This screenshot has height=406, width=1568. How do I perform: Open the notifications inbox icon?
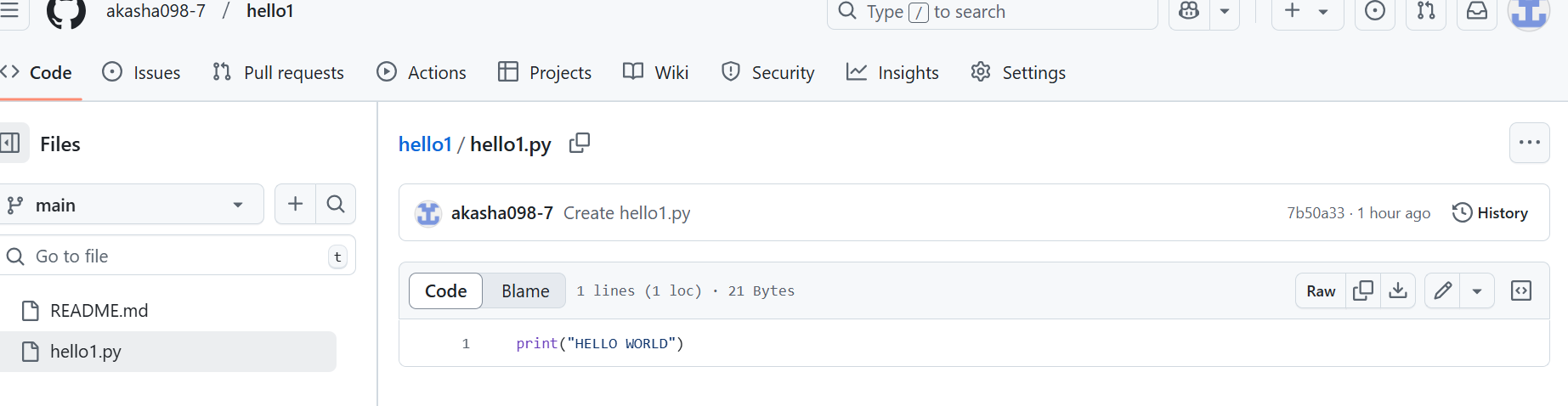coord(1477,11)
